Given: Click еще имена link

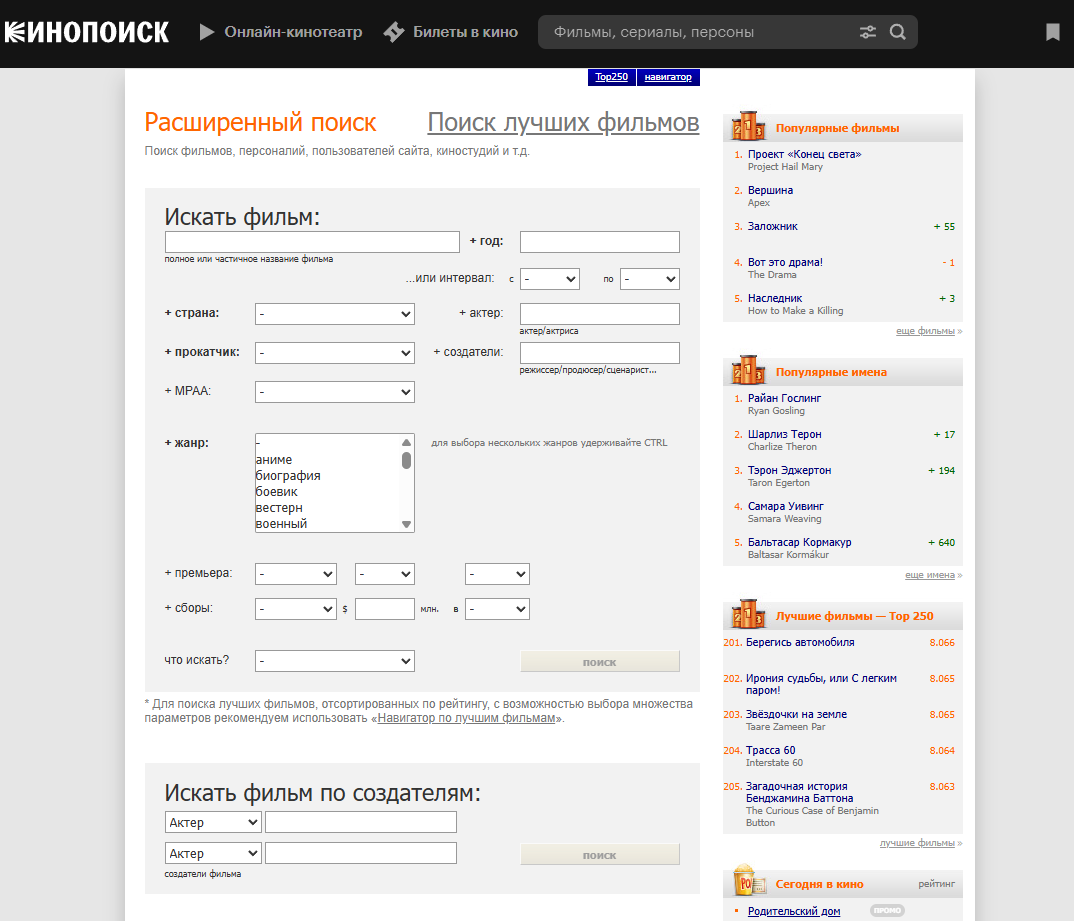Looking at the screenshot, I should [929, 575].
